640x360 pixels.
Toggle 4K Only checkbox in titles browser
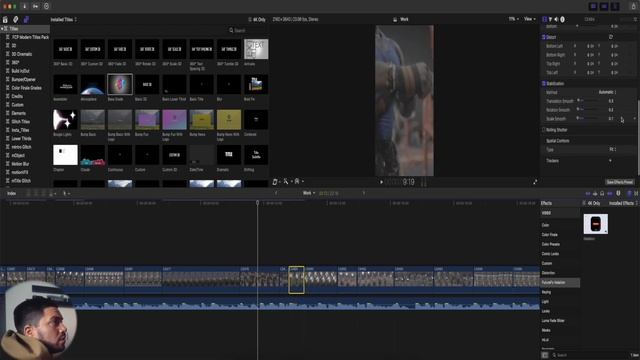point(250,19)
